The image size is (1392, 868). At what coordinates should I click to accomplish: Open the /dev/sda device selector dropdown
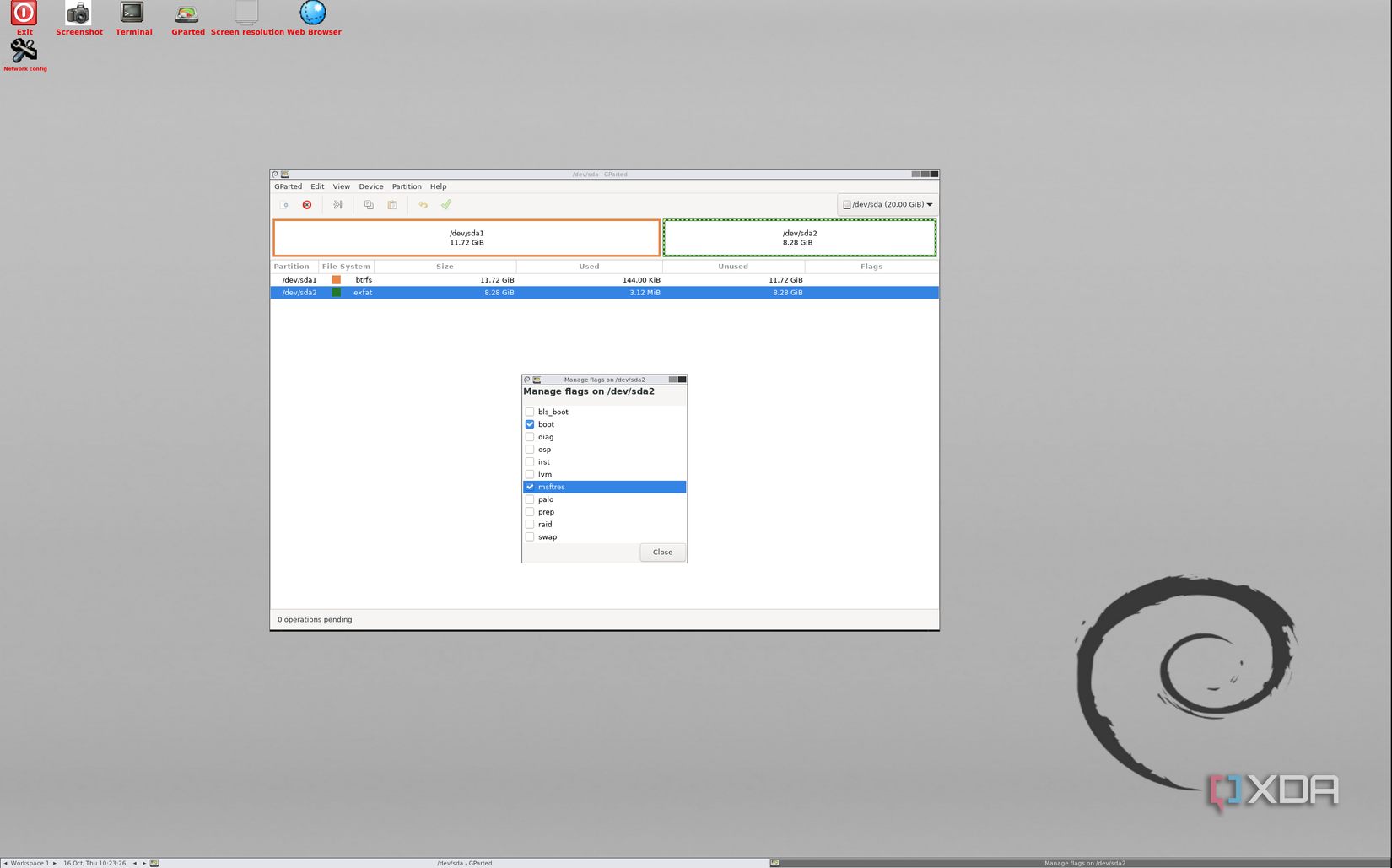(x=888, y=204)
